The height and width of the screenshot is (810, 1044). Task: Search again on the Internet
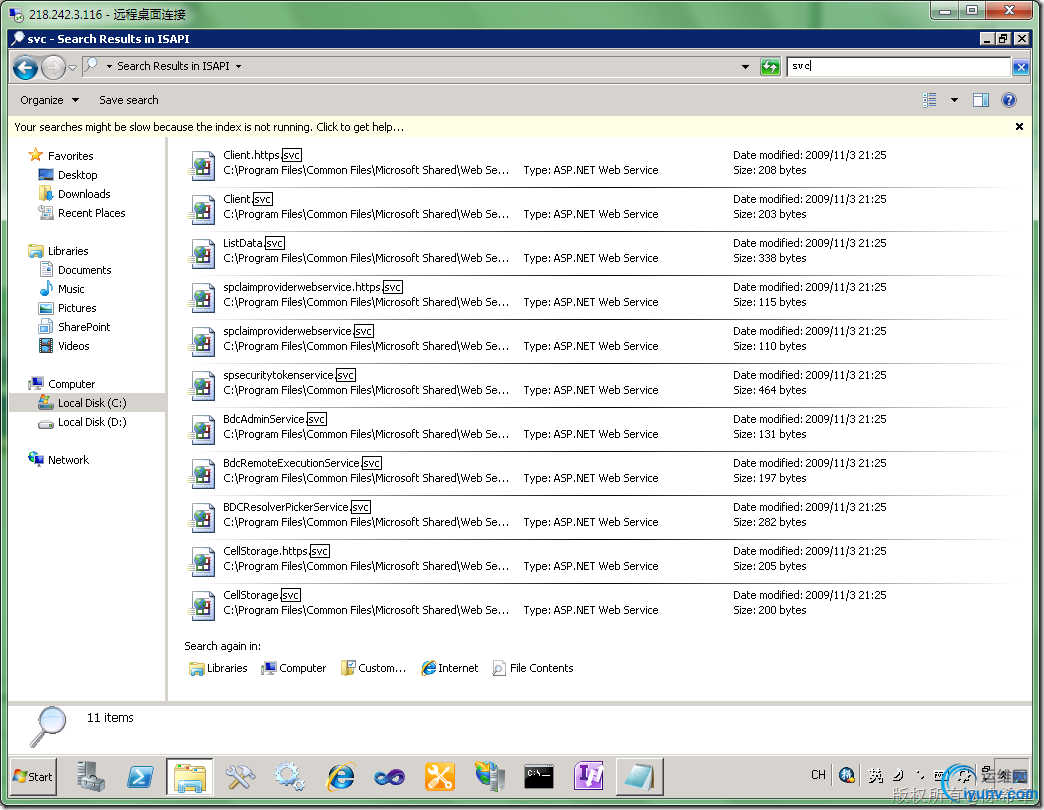pyautogui.click(x=450, y=668)
